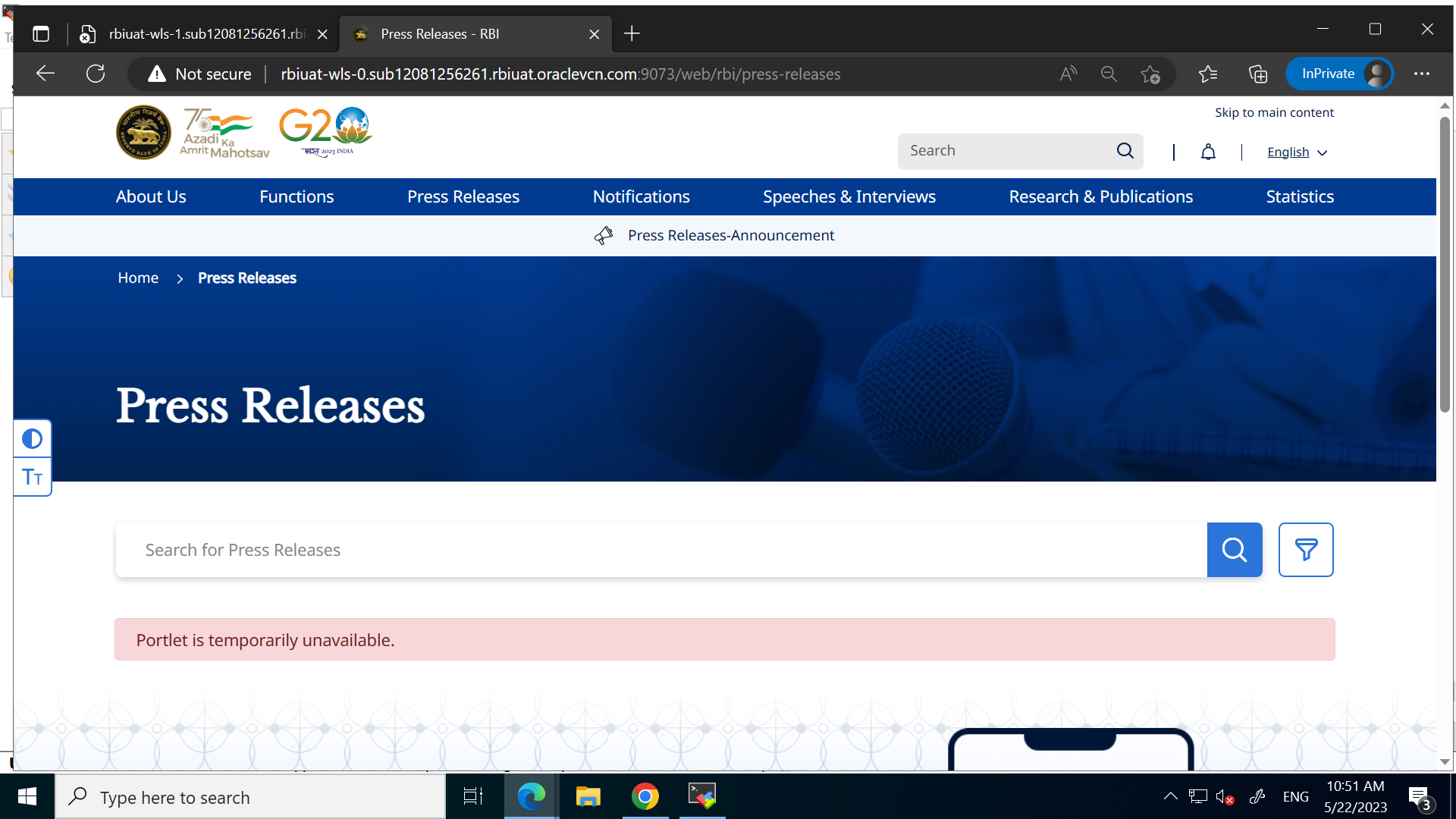Click the Home breadcrumb link

tap(138, 278)
